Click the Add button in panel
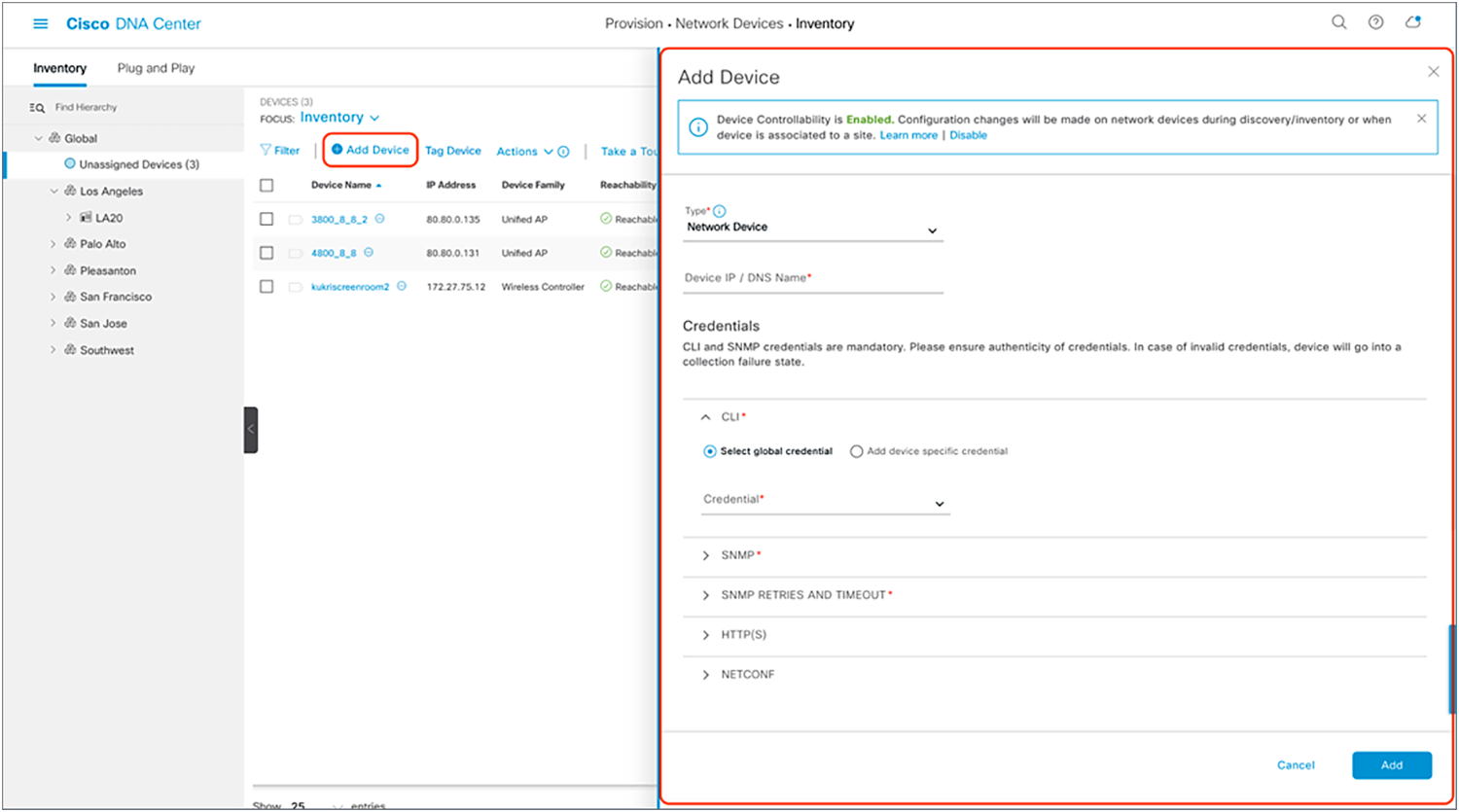This screenshot has width=1459, height=812. click(x=1392, y=765)
